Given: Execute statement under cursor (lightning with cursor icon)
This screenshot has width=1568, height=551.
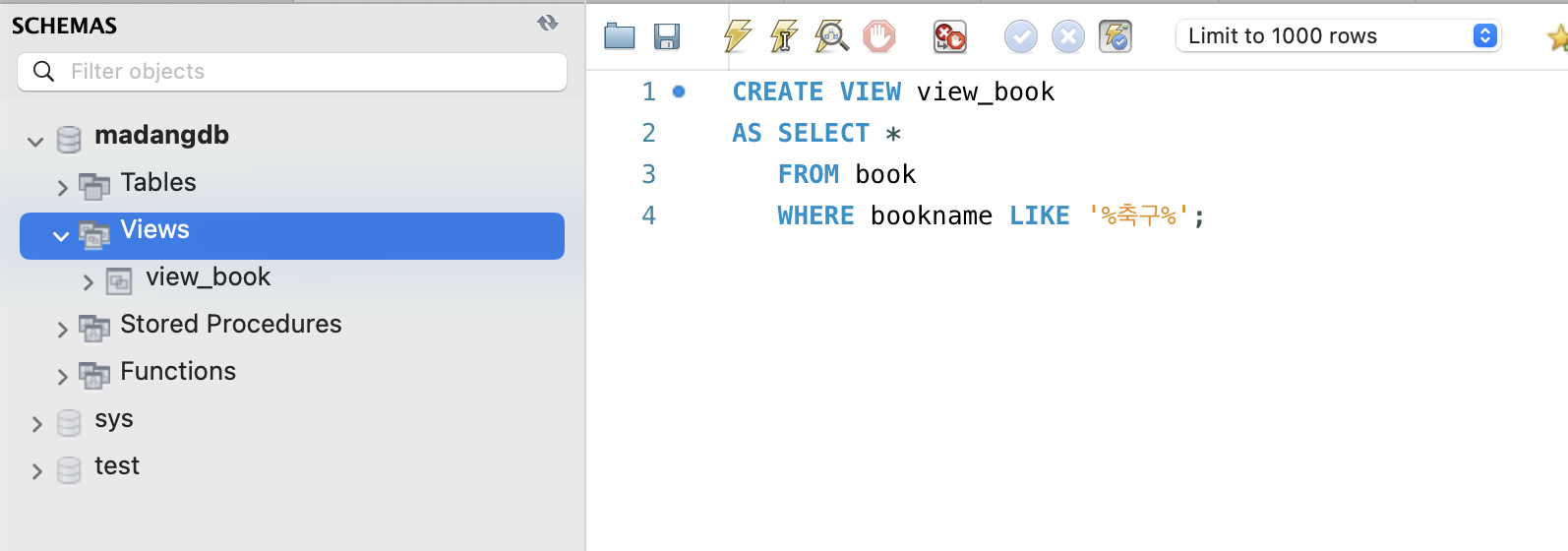Looking at the screenshot, I should coord(784,36).
